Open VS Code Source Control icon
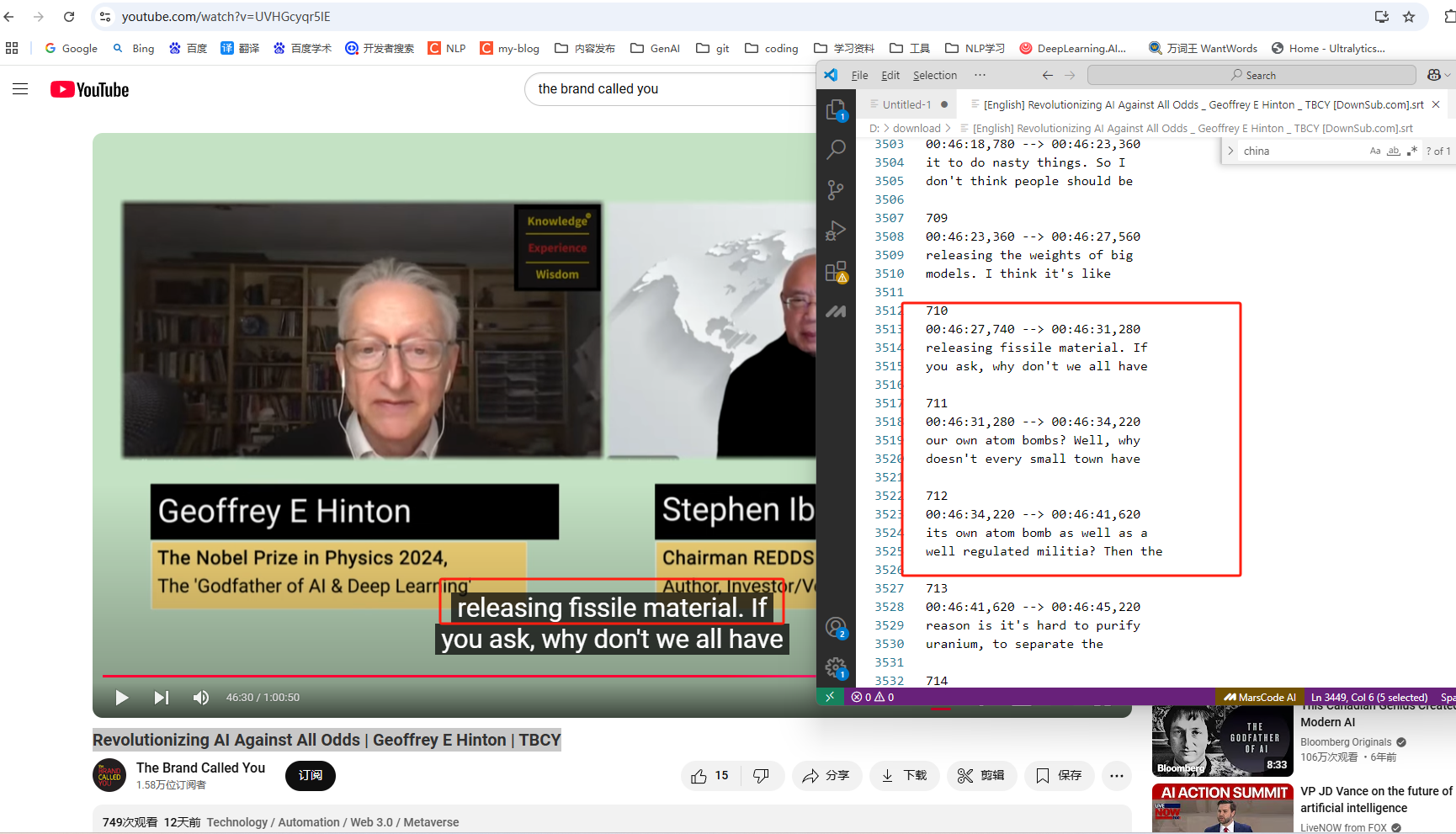 coord(836,190)
